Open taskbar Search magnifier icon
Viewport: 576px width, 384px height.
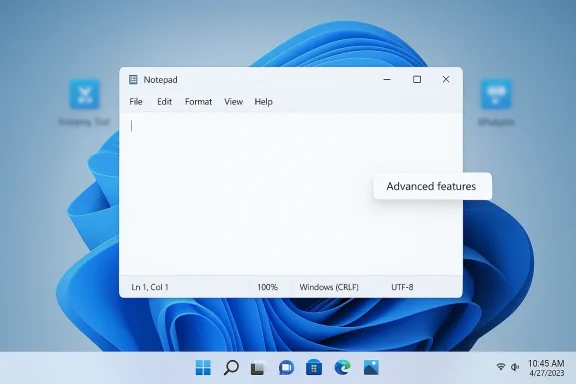[x=231, y=367]
